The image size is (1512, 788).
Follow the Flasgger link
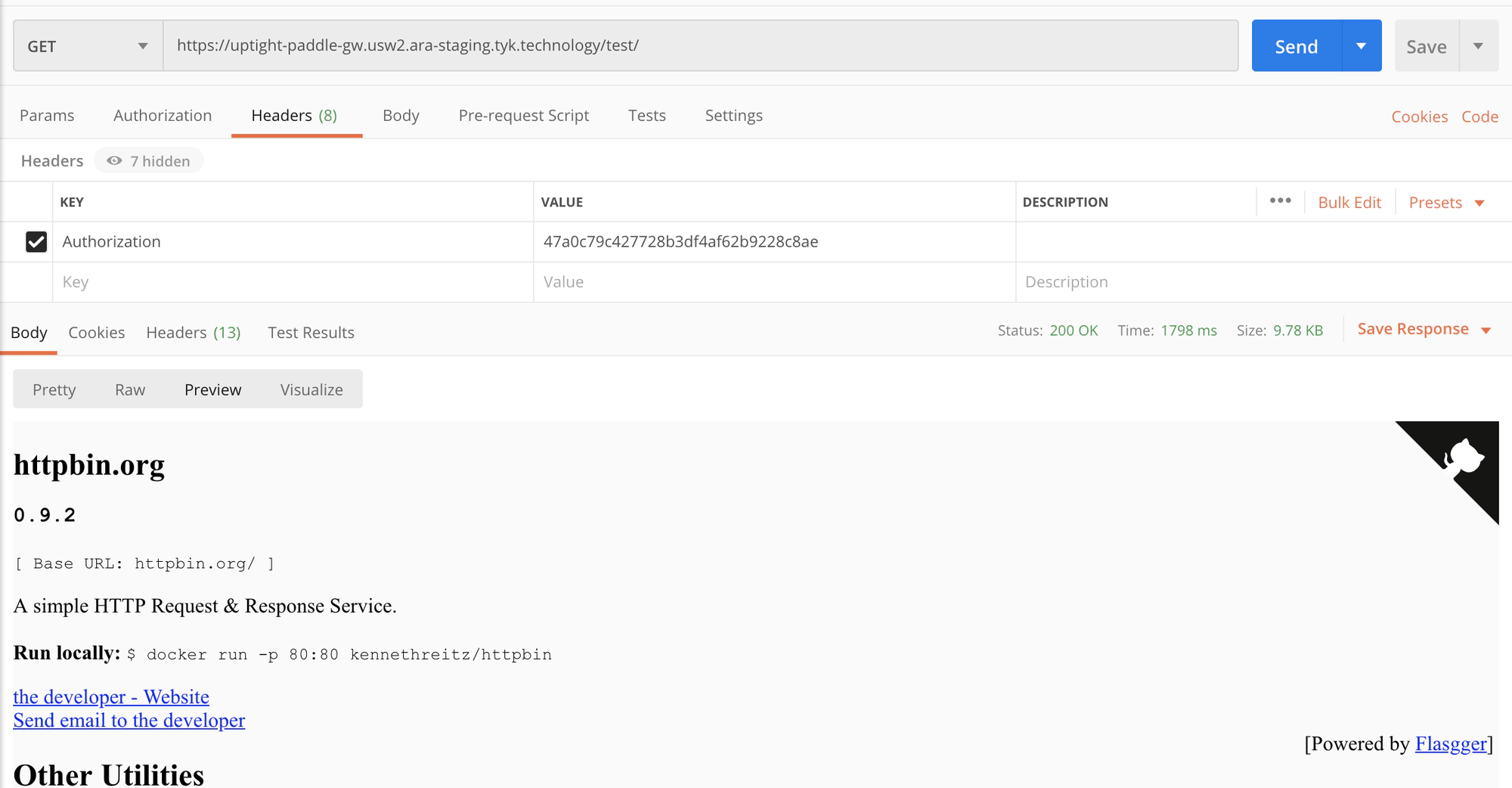[1451, 744]
